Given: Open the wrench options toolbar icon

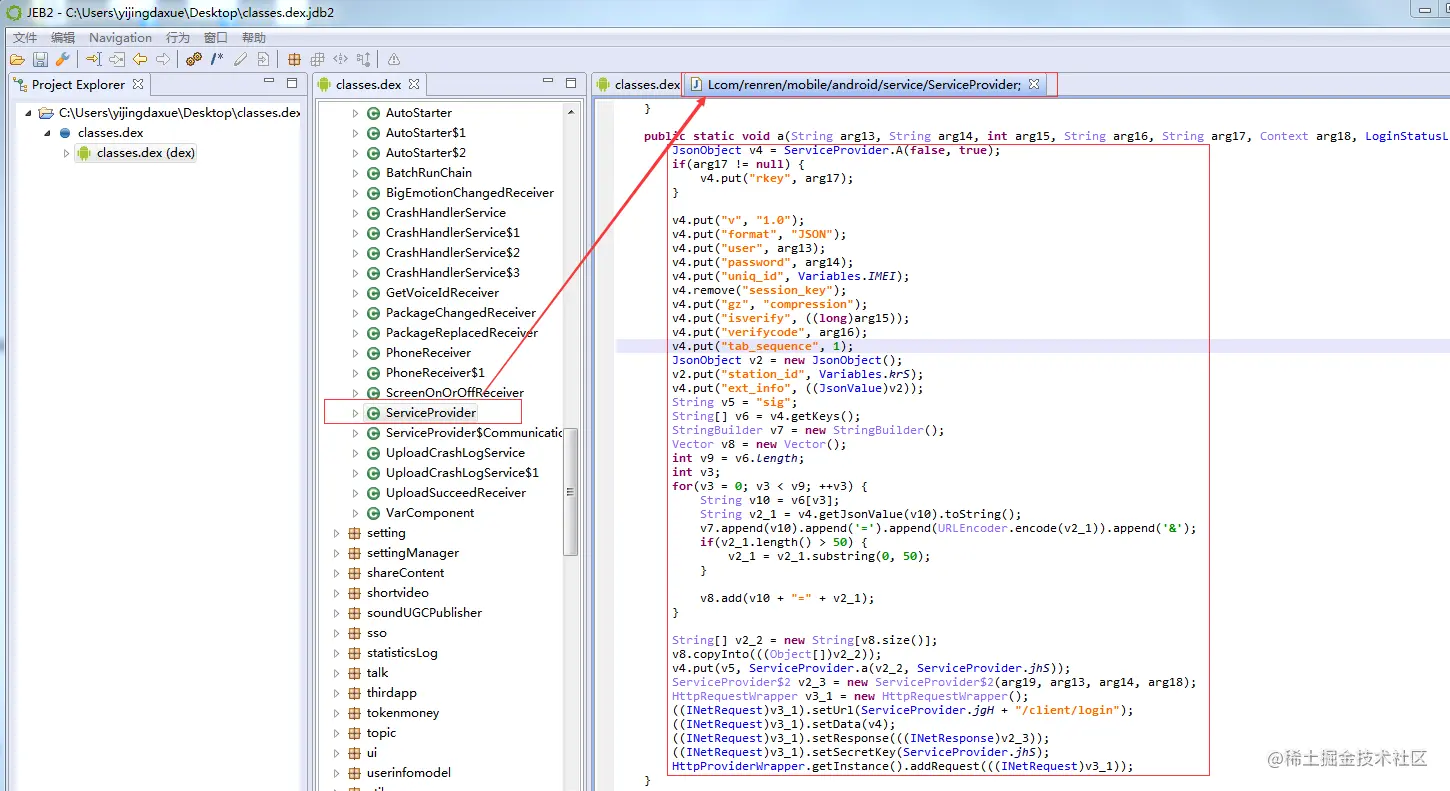Looking at the screenshot, I should [62, 60].
